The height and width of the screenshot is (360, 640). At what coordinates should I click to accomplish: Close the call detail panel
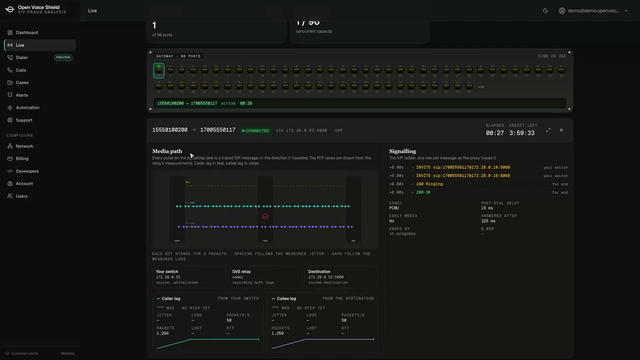(561, 130)
